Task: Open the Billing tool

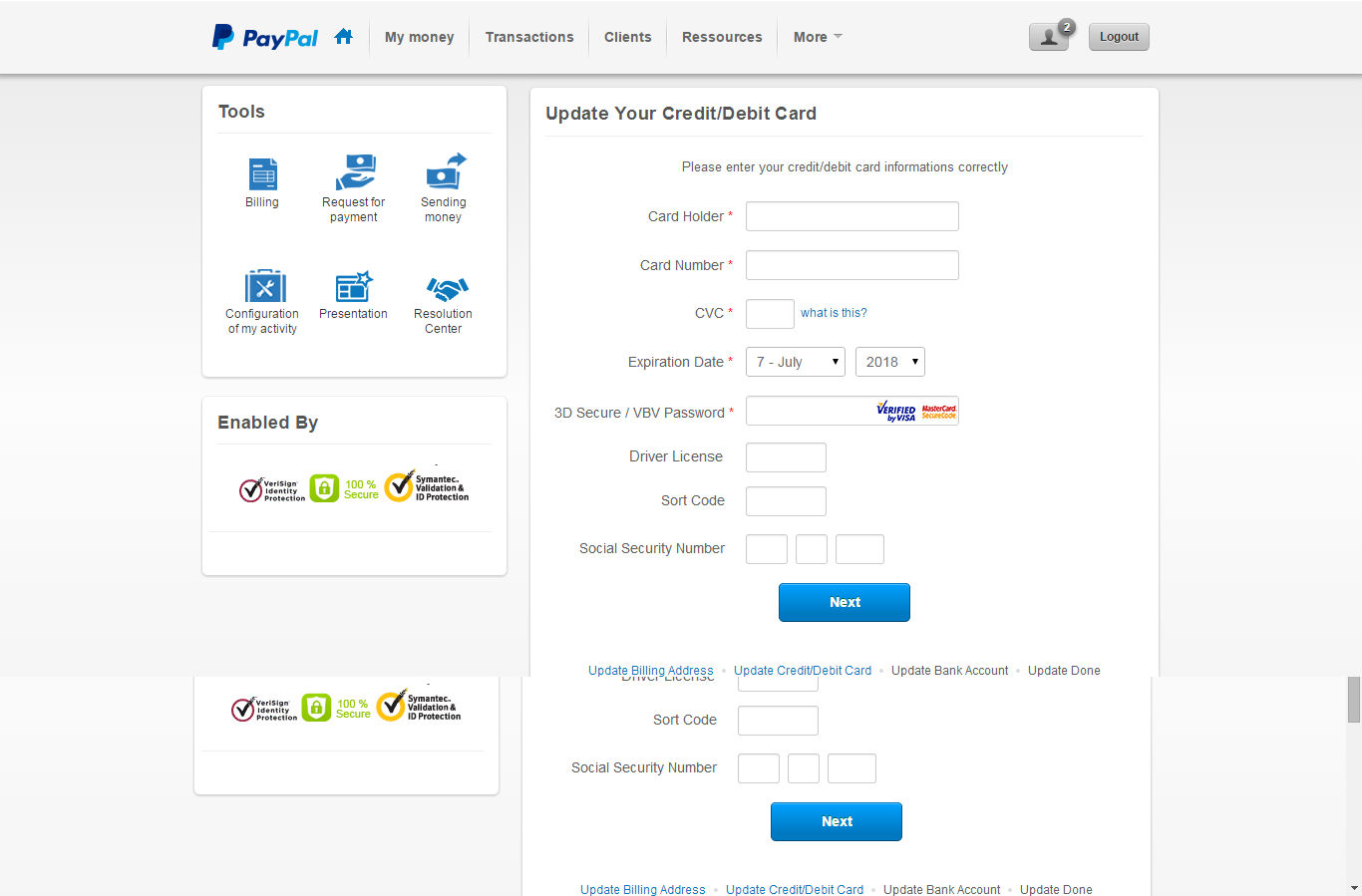Action: point(262,184)
